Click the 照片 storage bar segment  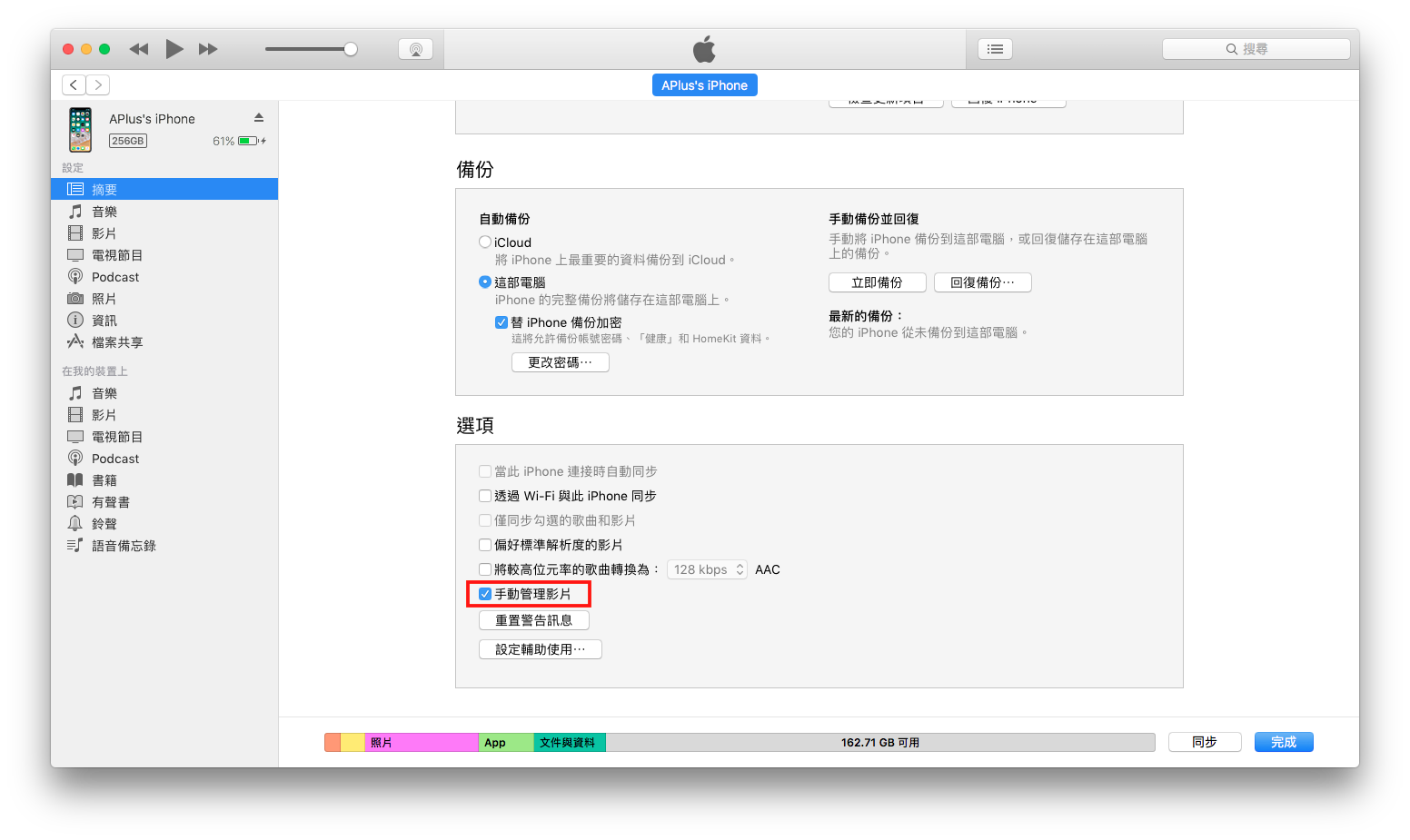[x=422, y=743]
